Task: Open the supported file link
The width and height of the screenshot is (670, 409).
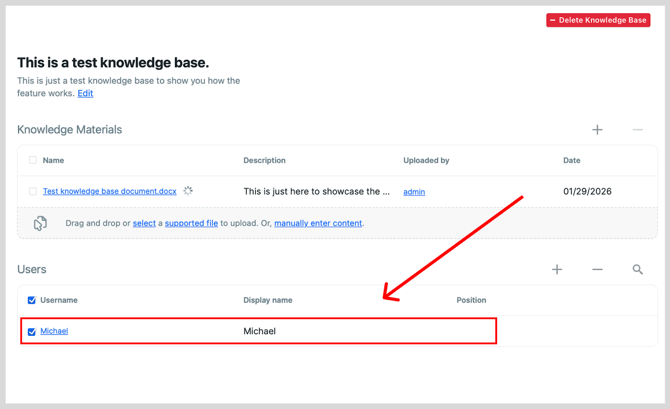Action: (x=191, y=223)
